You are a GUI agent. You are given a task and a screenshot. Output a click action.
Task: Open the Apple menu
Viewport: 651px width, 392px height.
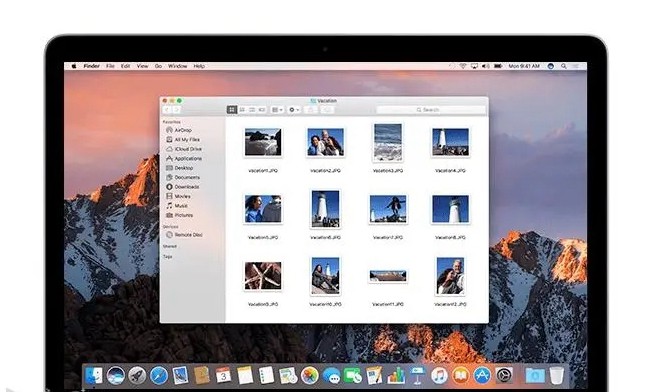coord(74,66)
